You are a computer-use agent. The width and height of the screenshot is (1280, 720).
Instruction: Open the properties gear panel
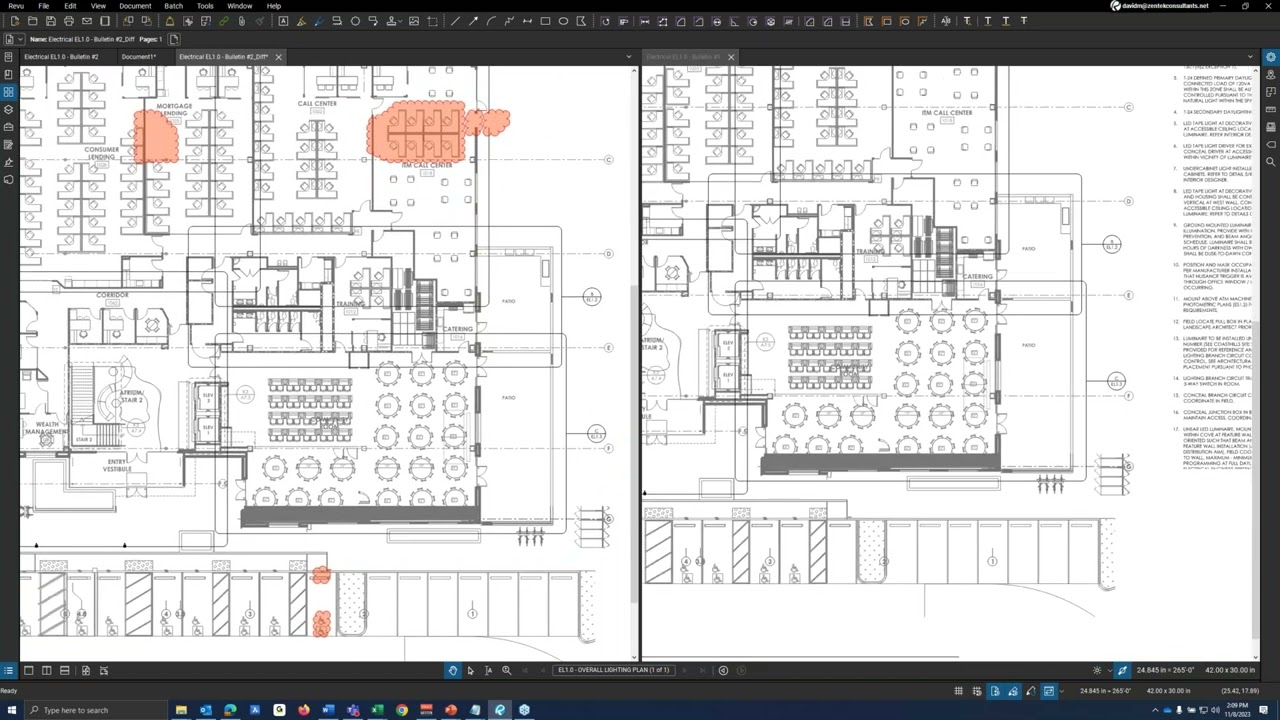1271,57
